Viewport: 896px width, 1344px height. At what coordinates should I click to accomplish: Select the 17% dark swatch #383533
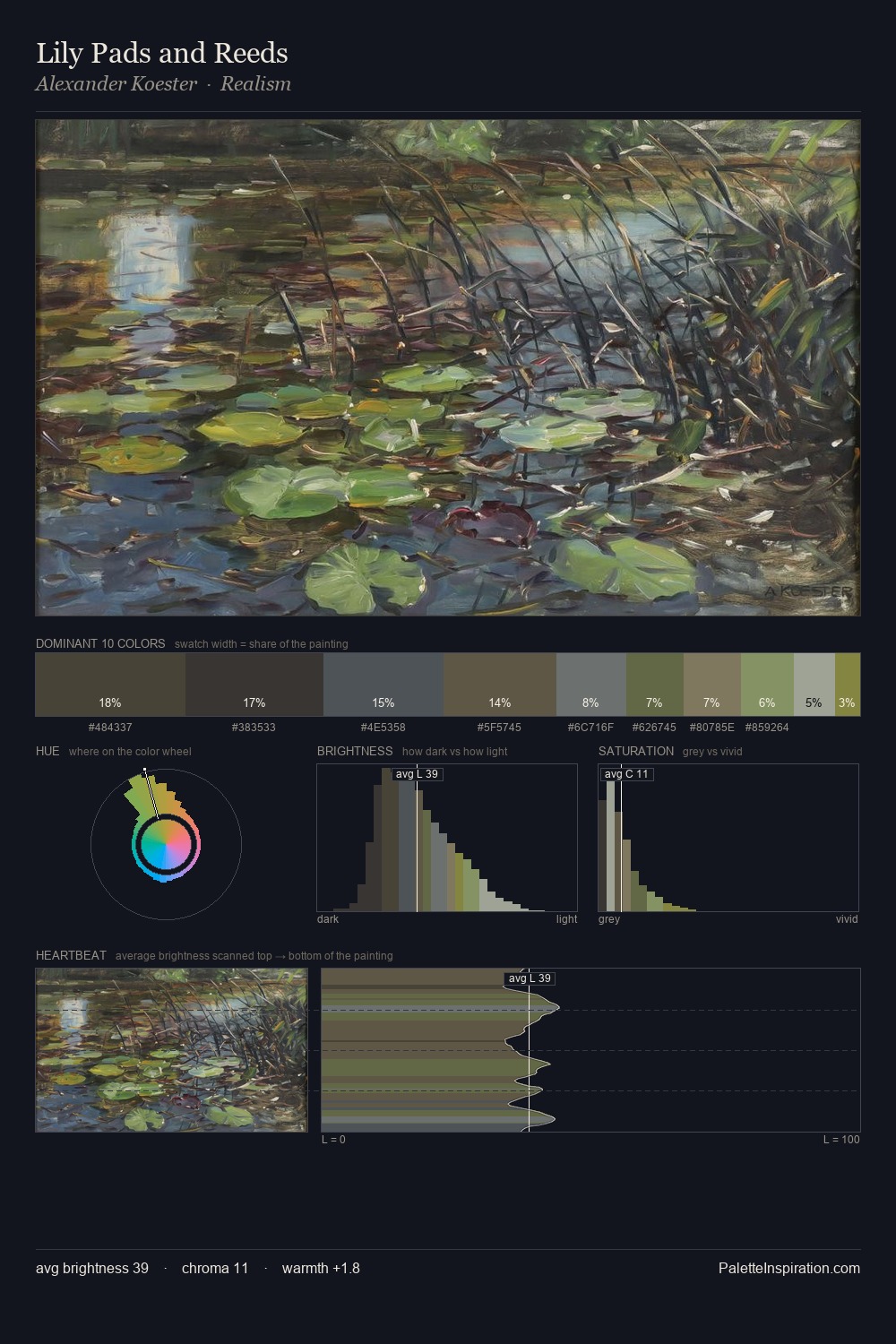(254, 685)
